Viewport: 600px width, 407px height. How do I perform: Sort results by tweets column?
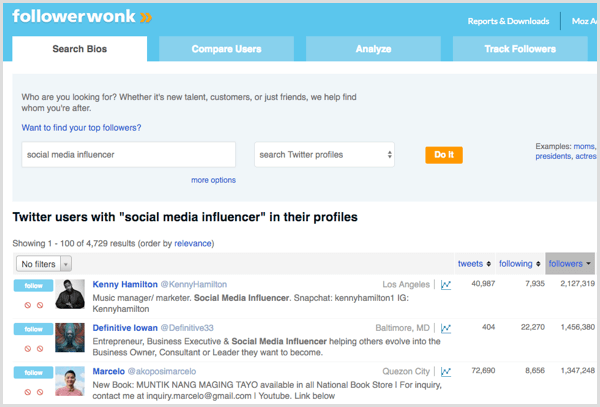pos(474,264)
